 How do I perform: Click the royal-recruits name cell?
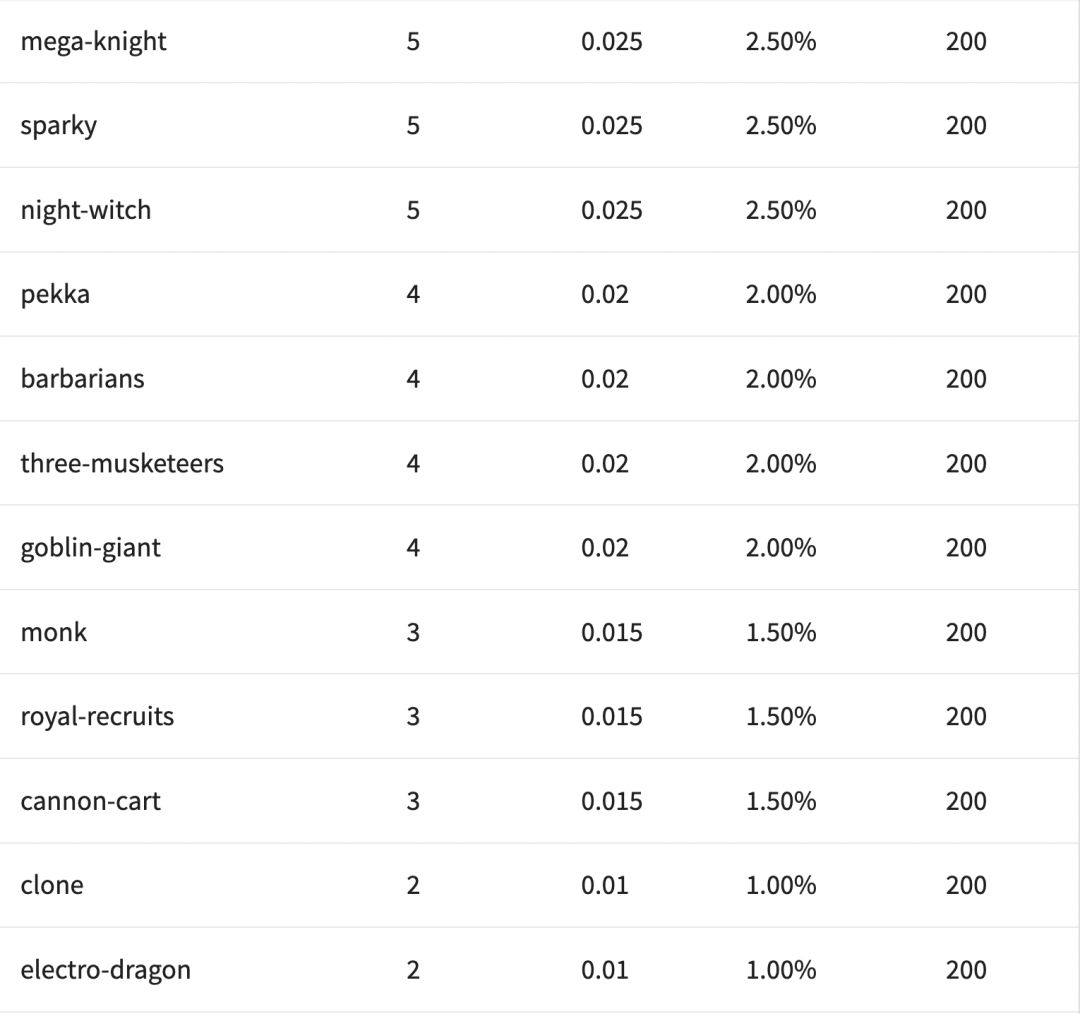[x=97, y=716]
